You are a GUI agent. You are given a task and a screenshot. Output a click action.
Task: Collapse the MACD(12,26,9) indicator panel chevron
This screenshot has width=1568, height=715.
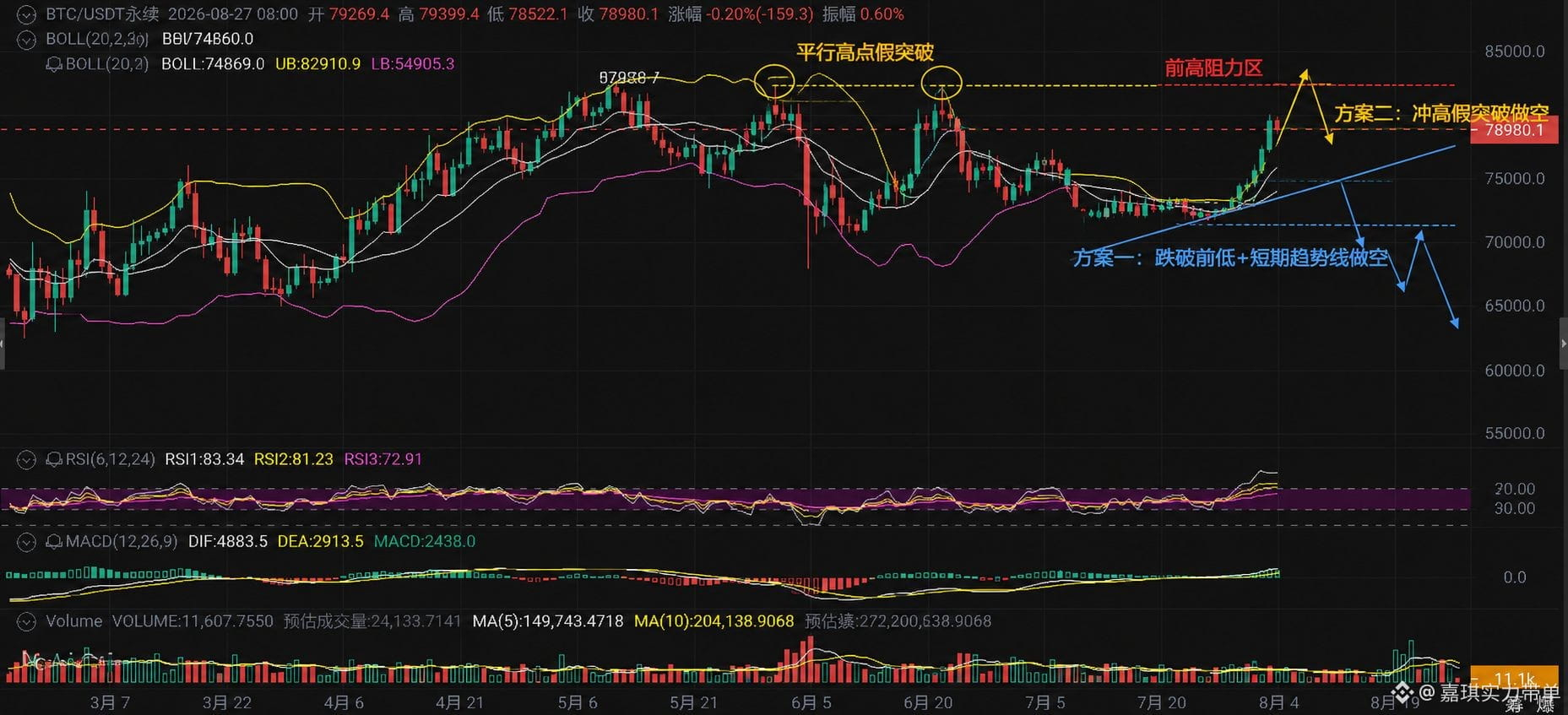26,542
